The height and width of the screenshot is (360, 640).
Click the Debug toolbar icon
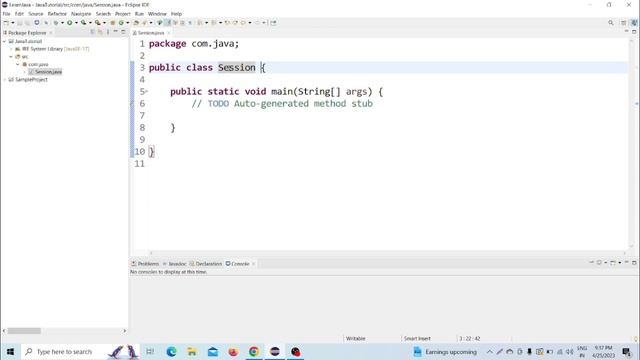(56, 23)
